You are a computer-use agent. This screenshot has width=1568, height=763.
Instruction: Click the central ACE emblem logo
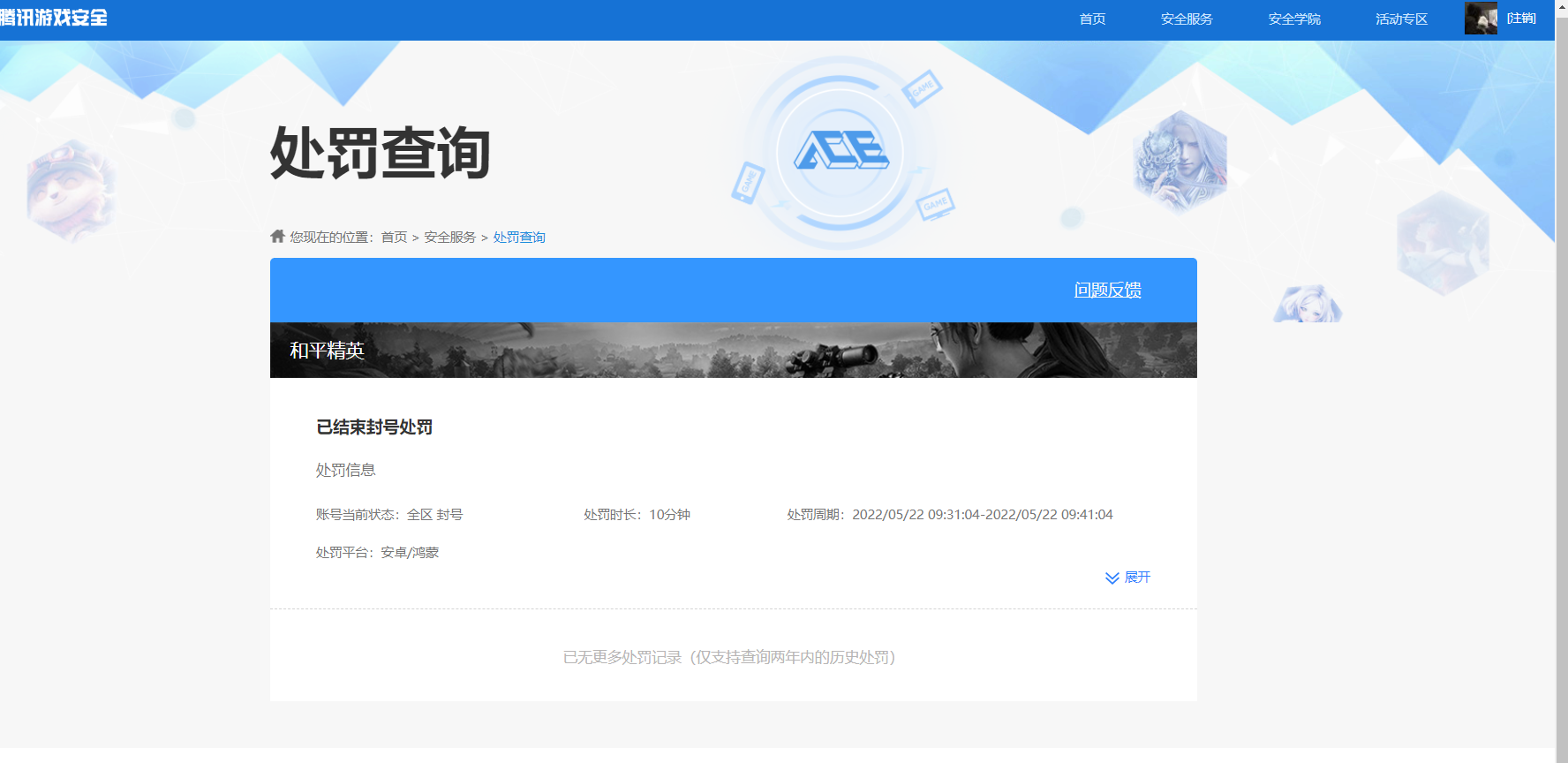pos(841,151)
